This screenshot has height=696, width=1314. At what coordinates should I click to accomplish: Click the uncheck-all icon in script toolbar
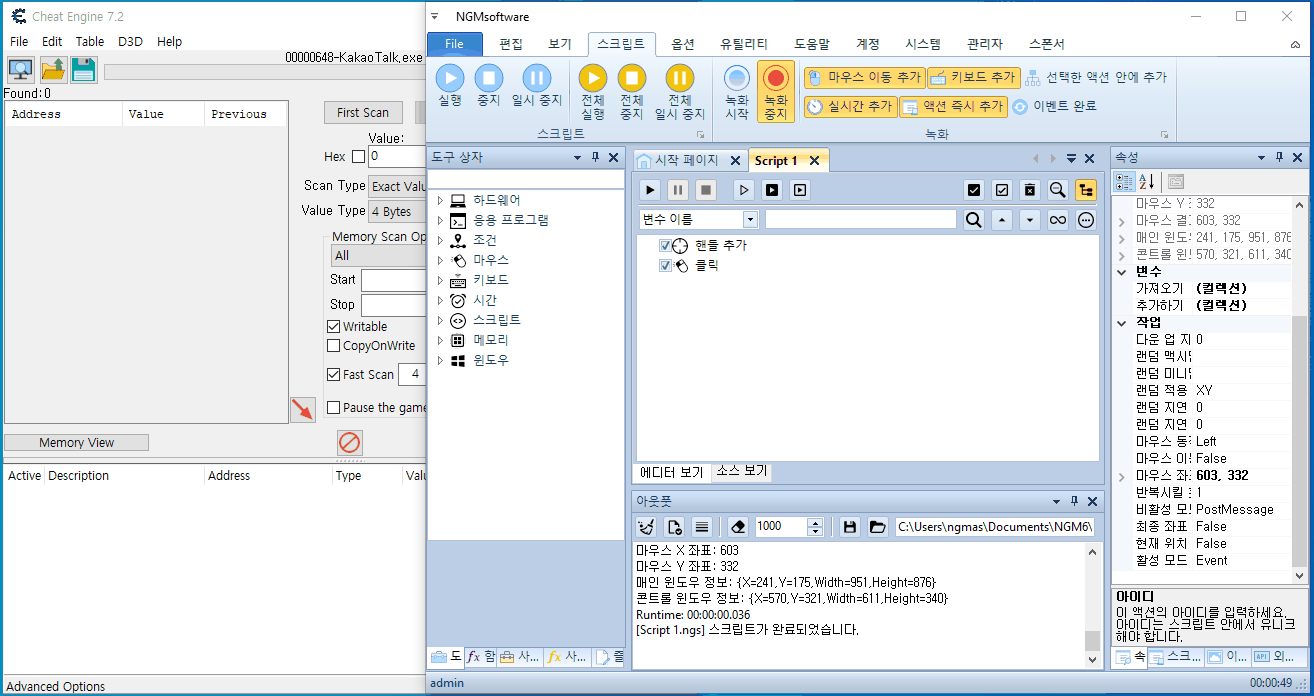tap(1002, 190)
